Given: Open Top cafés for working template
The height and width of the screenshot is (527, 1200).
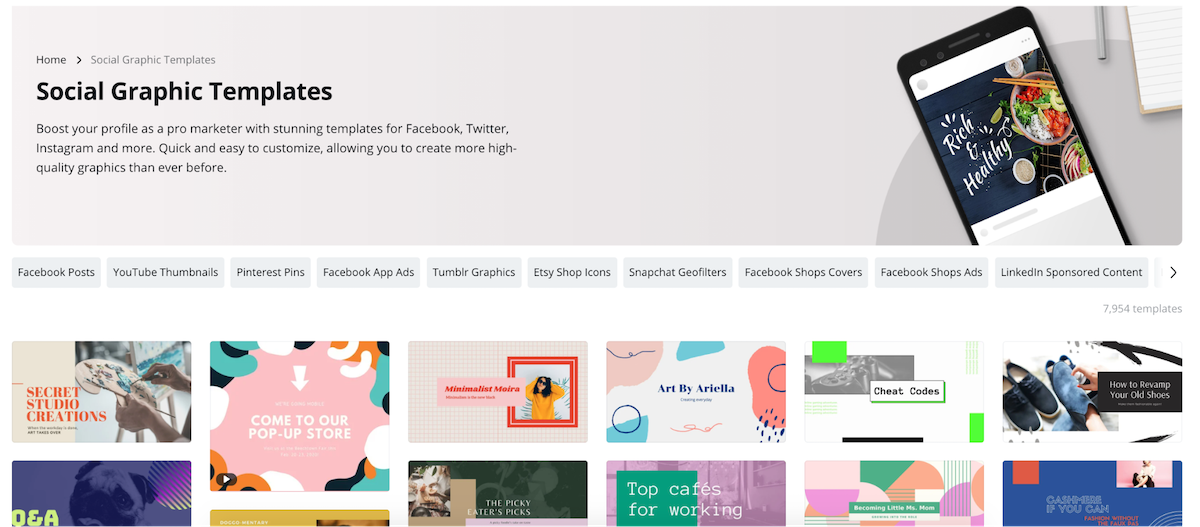Looking at the screenshot, I should (696, 493).
